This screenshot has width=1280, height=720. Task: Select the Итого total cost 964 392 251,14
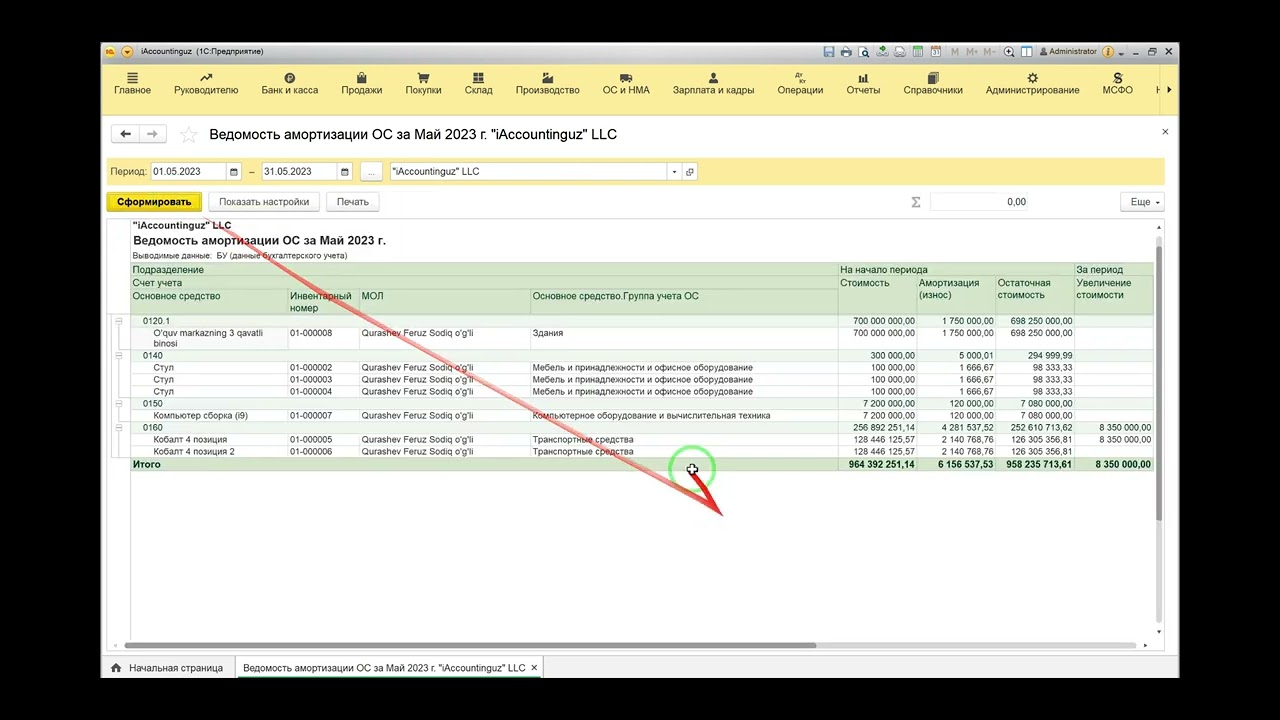(x=877, y=465)
